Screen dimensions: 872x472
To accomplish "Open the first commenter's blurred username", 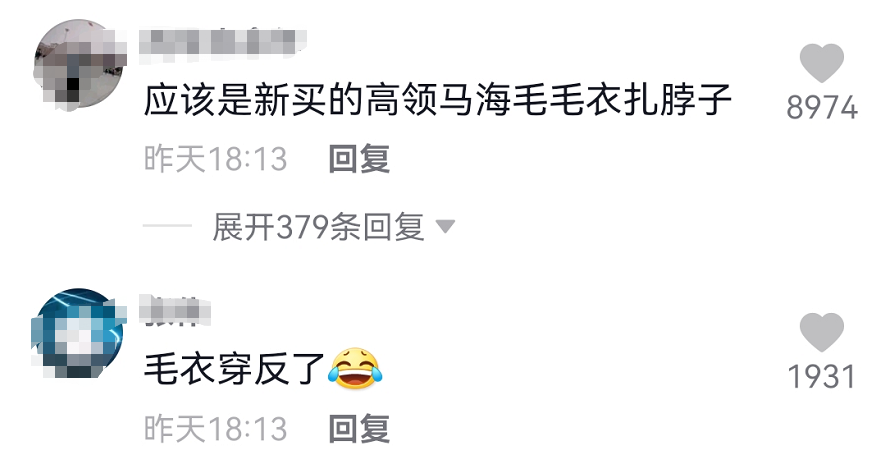I will pyautogui.click(x=222, y=42).
